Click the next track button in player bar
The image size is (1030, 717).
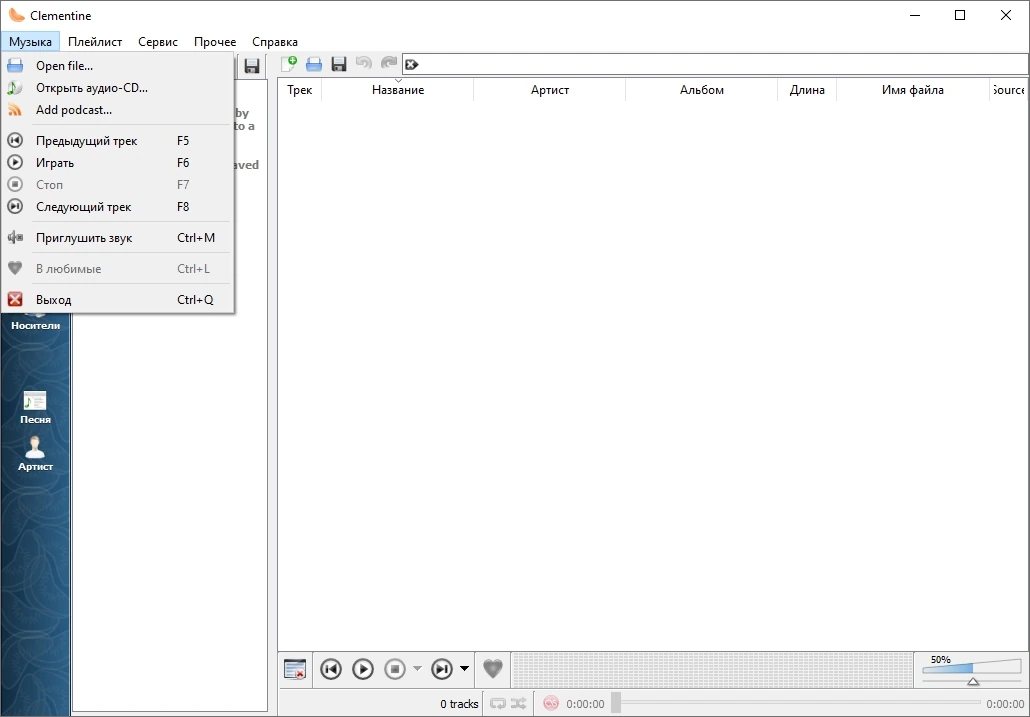coord(442,669)
